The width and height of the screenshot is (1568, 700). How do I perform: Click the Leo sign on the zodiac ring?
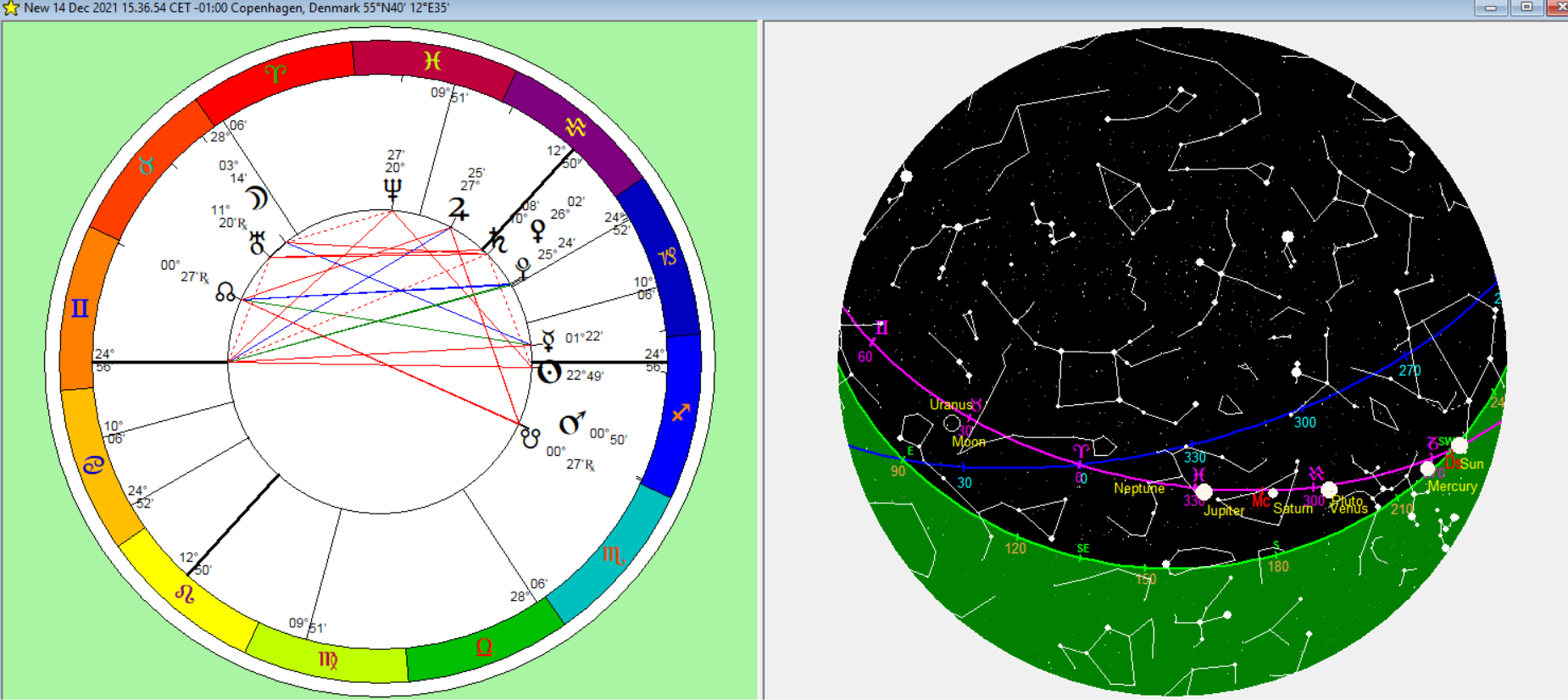click(185, 593)
